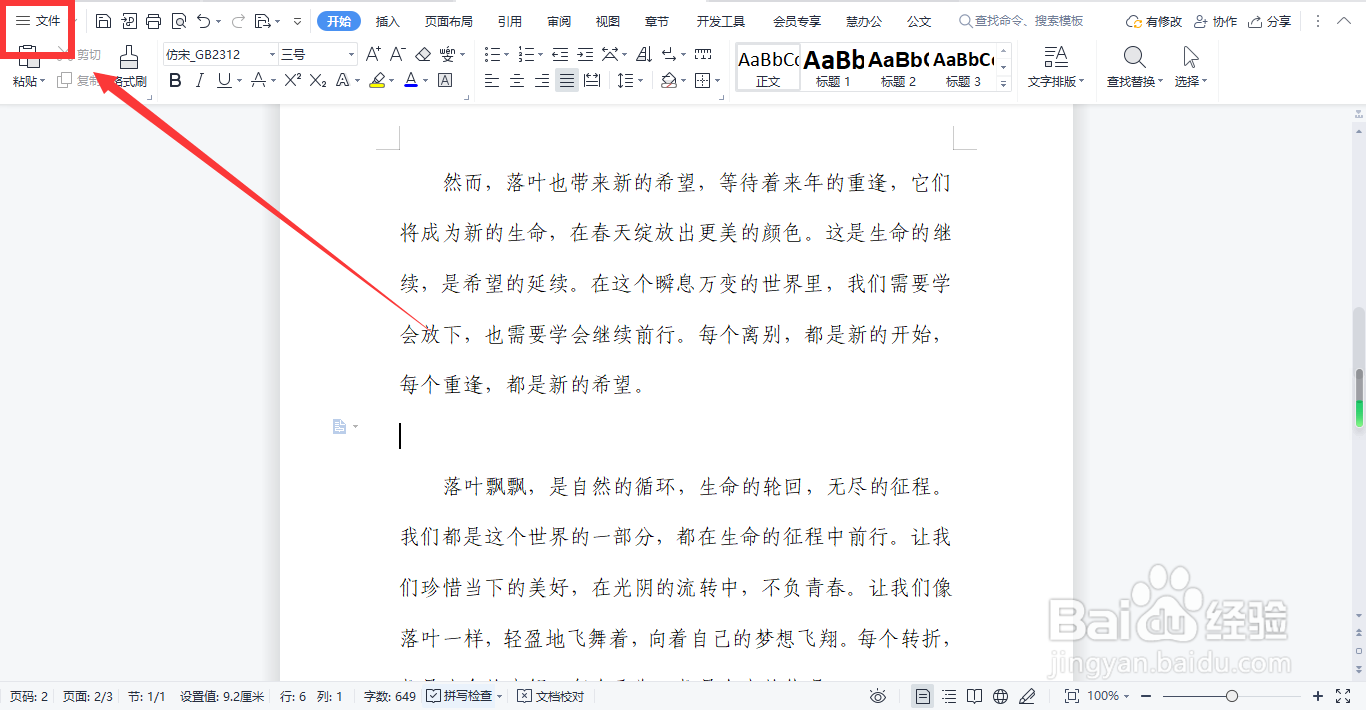Switch to web layout globe icon

(x=1001, y=696)
